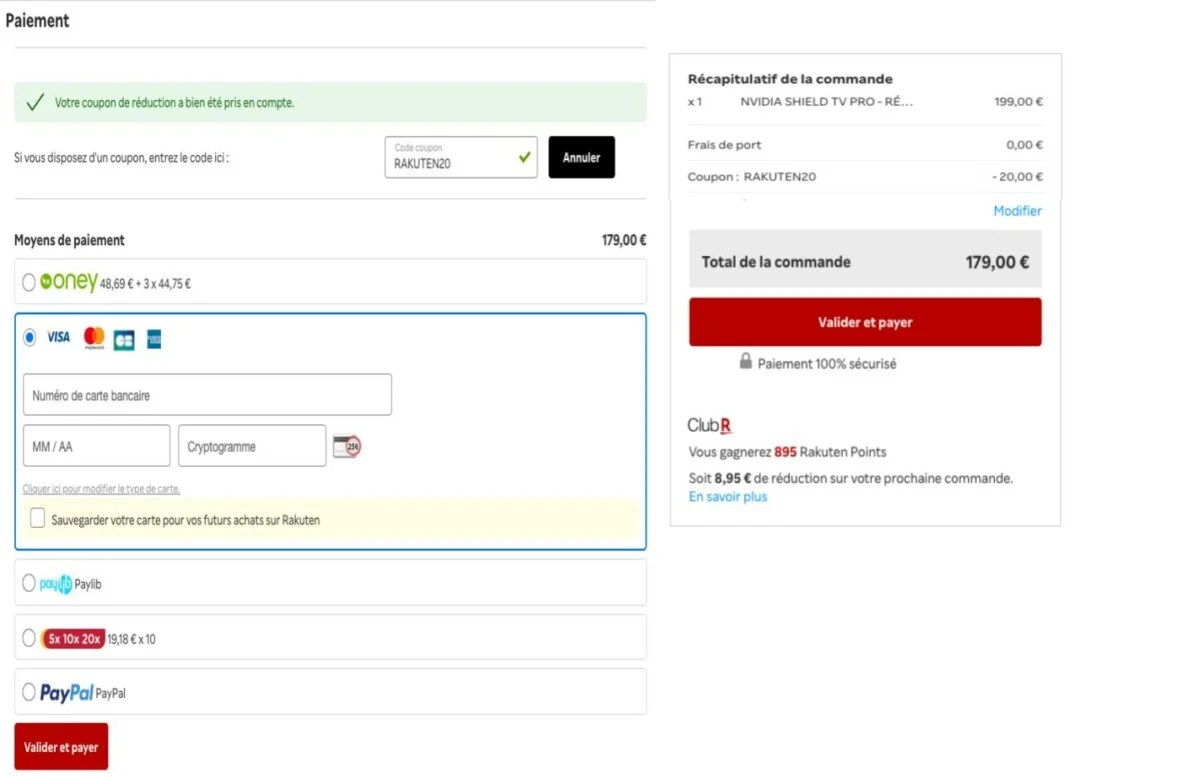Click the 179,00 € amount beside Moyens de paiement
Image resolution: width=1200 pixels, height=777 pixels.
[624, 240]
